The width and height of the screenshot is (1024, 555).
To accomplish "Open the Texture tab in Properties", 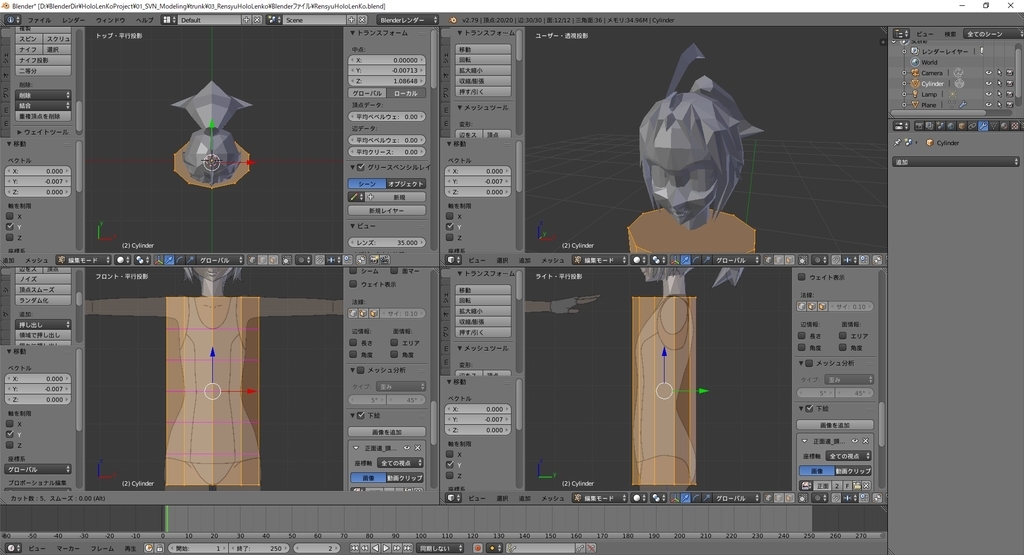I will pos(1014,125).
